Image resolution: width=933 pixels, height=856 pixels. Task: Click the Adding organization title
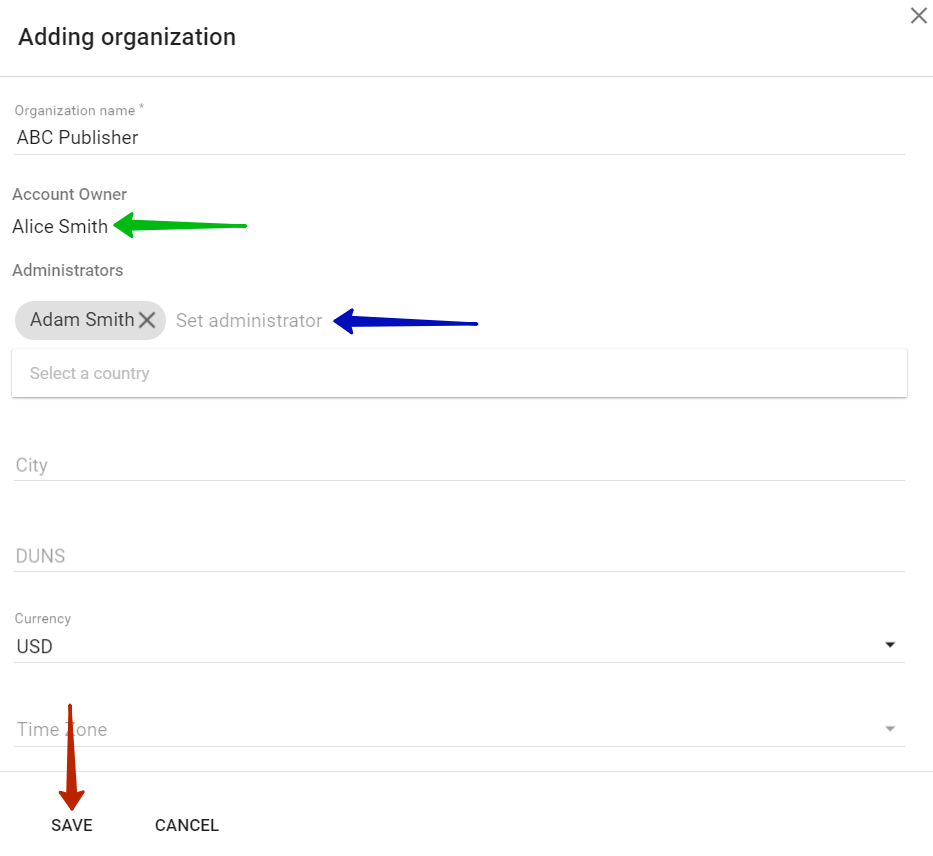127,38
